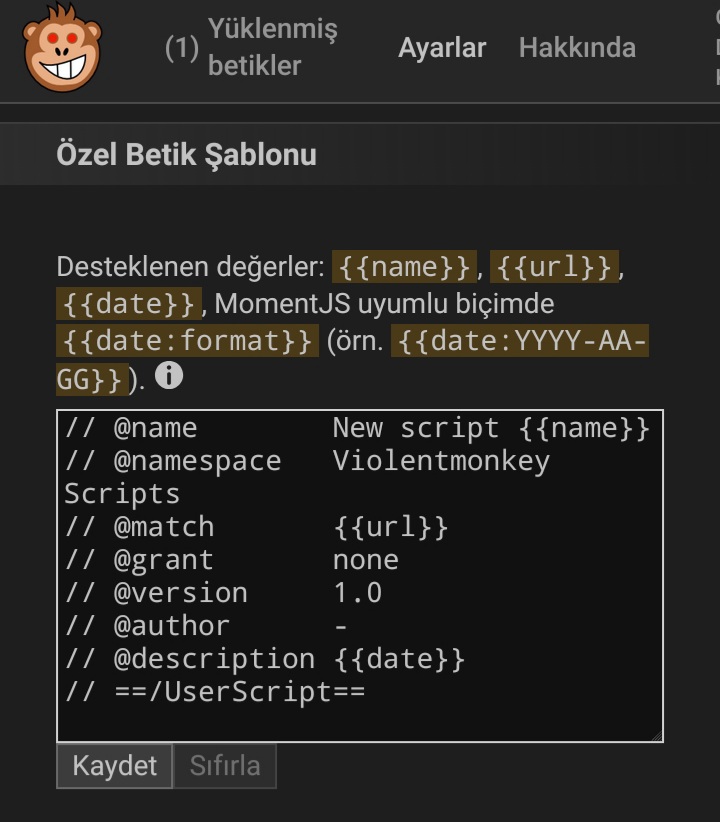Click the {{date:format}} placeholder code
Viewport: 720px width, 822px height.
coord(187,341)
